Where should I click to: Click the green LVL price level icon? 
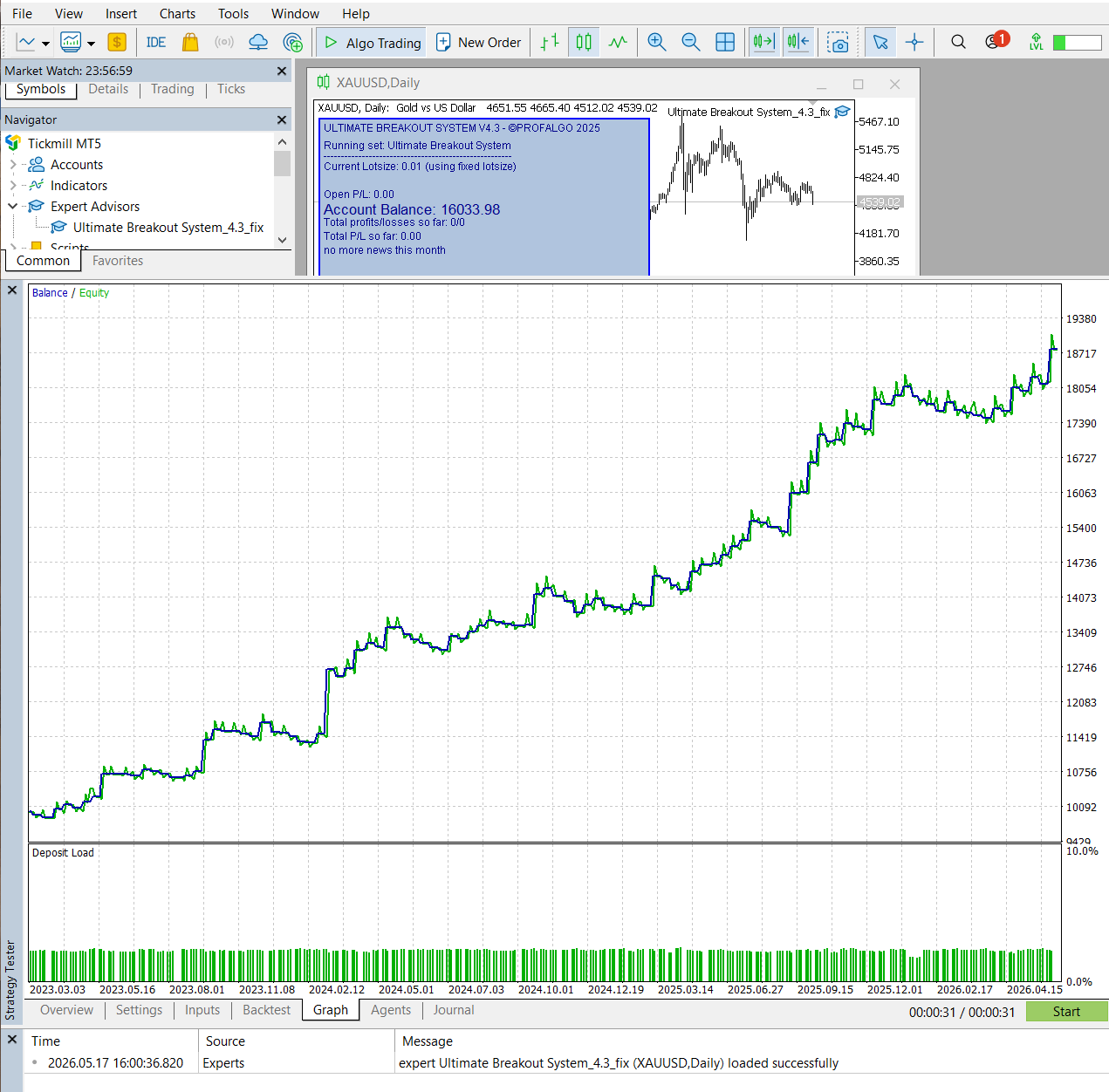pyautogui.click(x=1036, y=42)
